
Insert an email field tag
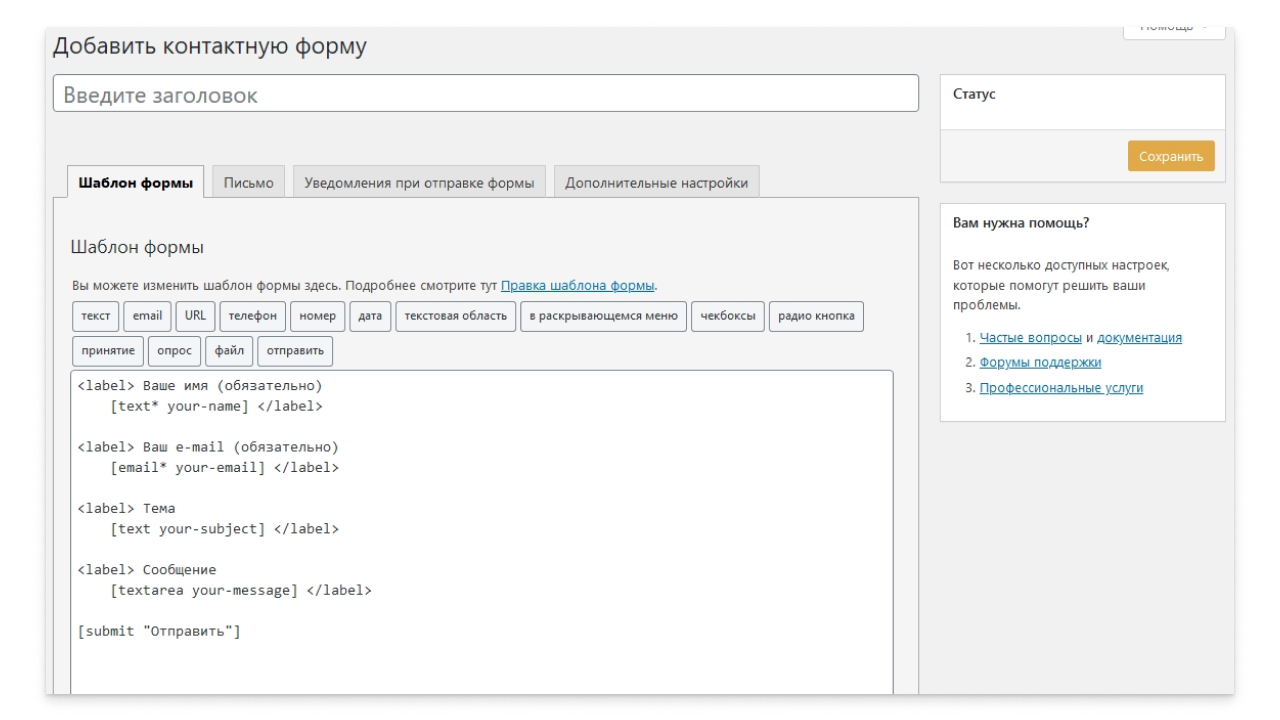click(x=147, y=316)
